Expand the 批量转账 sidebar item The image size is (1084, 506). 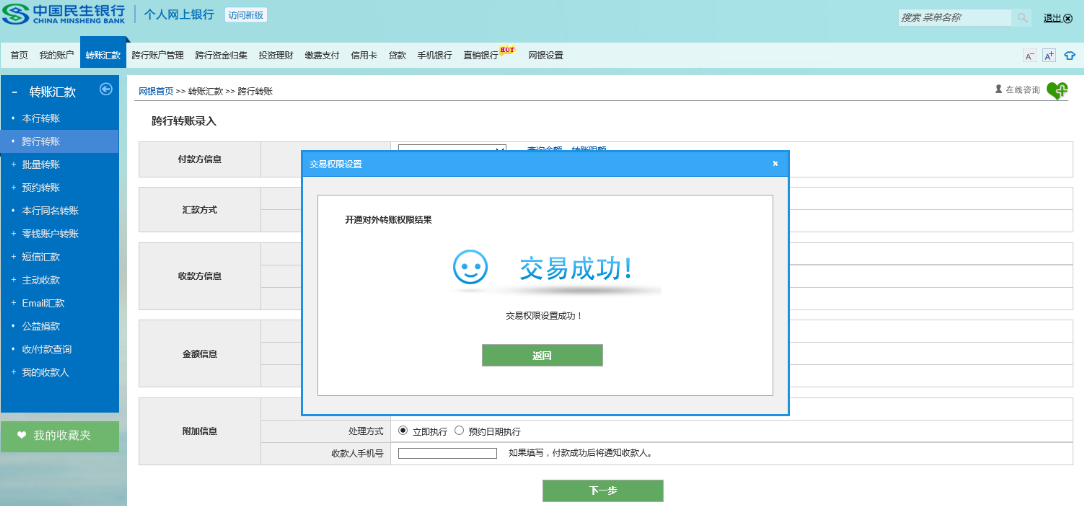(x=40, y=164)
